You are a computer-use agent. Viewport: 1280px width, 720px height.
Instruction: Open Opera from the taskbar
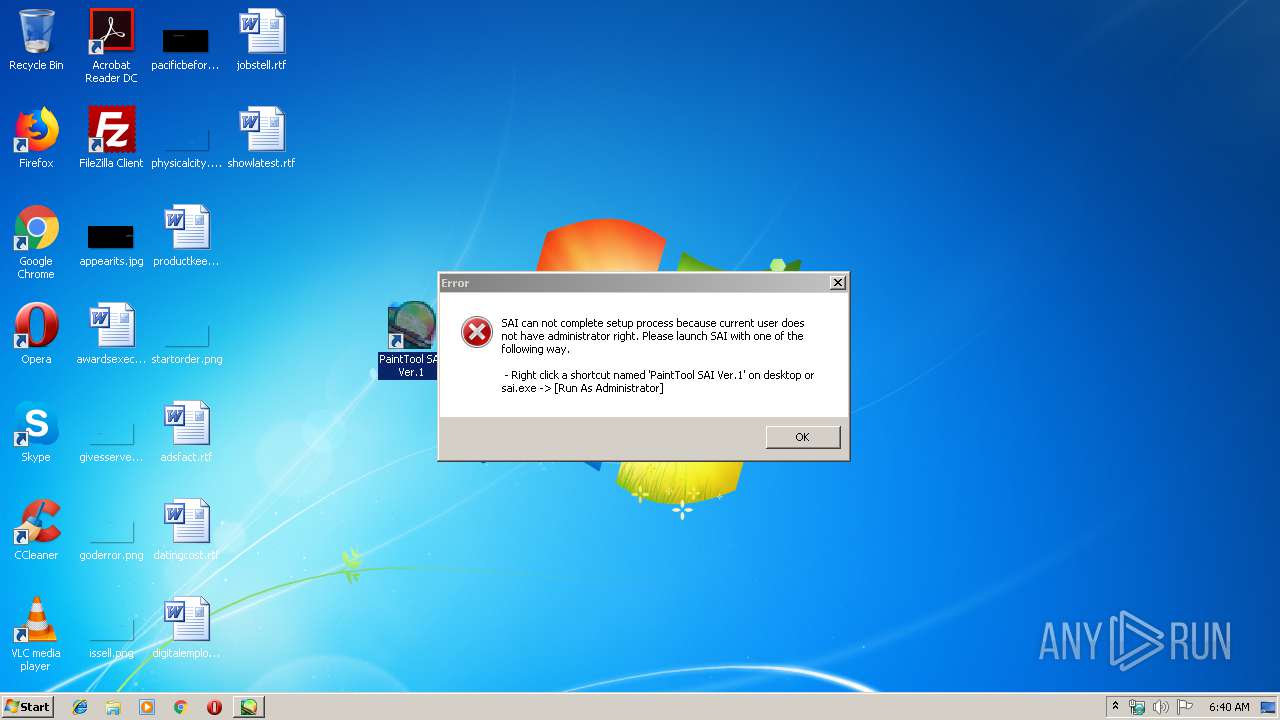click(214, 707)
